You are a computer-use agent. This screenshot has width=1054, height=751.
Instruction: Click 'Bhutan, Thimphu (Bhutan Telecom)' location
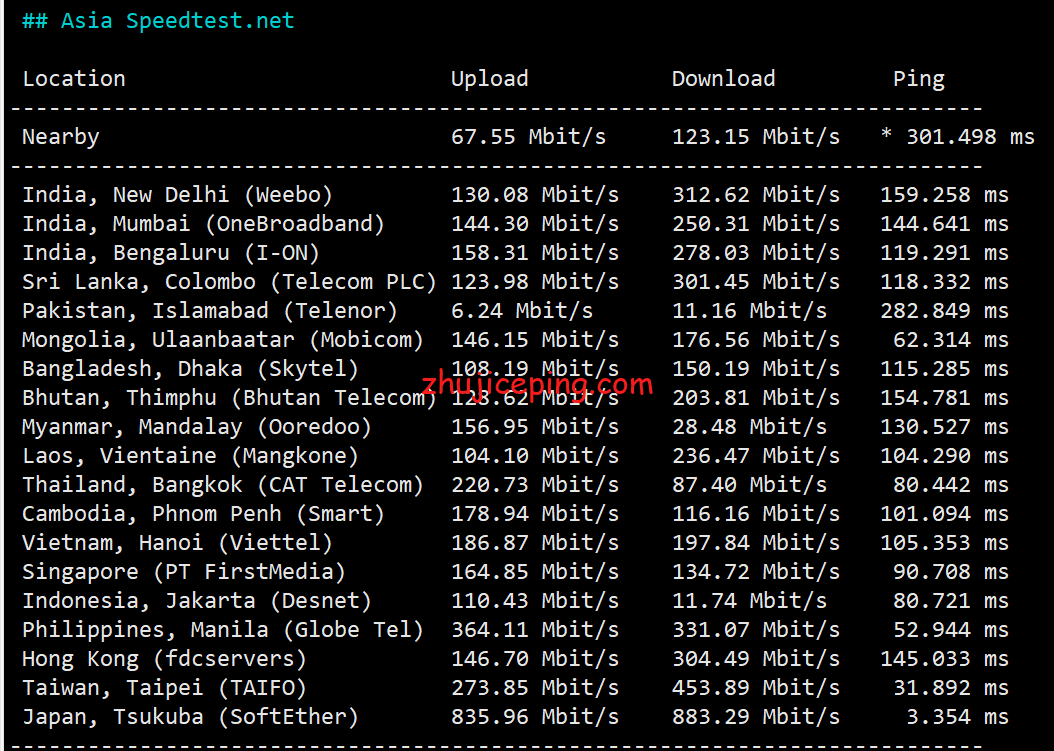[229, 397]
